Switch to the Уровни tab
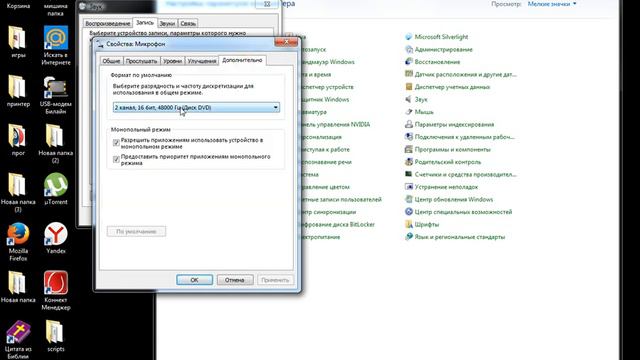This screenshot has height=360, width=640. (x=172, y=61)
